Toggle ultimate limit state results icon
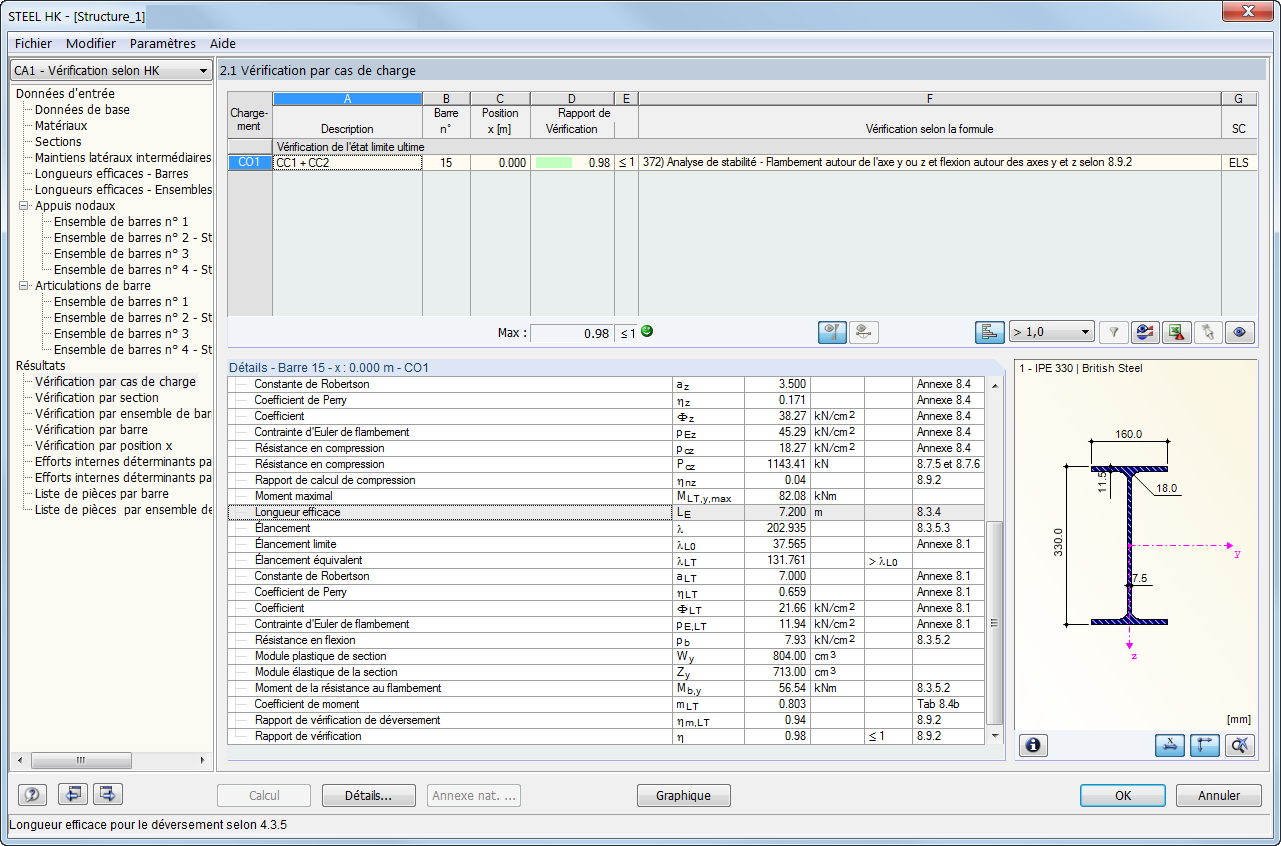This screenshot has height=846, width=1281. [x=832, y=333]
